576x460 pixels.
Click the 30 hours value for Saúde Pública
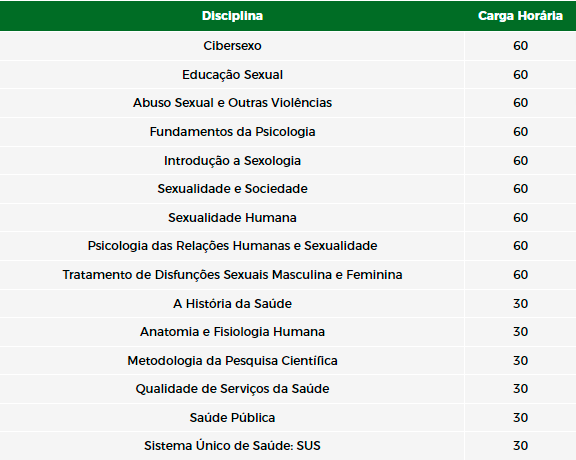(520, 418)
